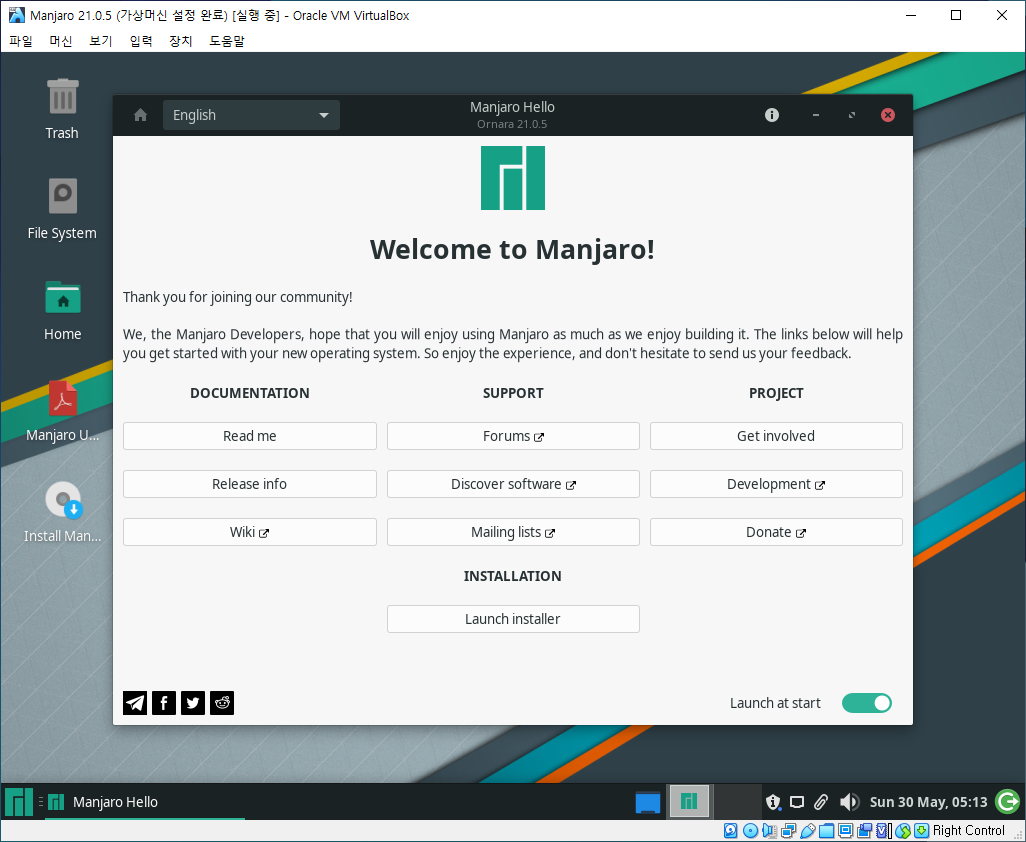Open the Twitter social link

(x=192, y=703)
